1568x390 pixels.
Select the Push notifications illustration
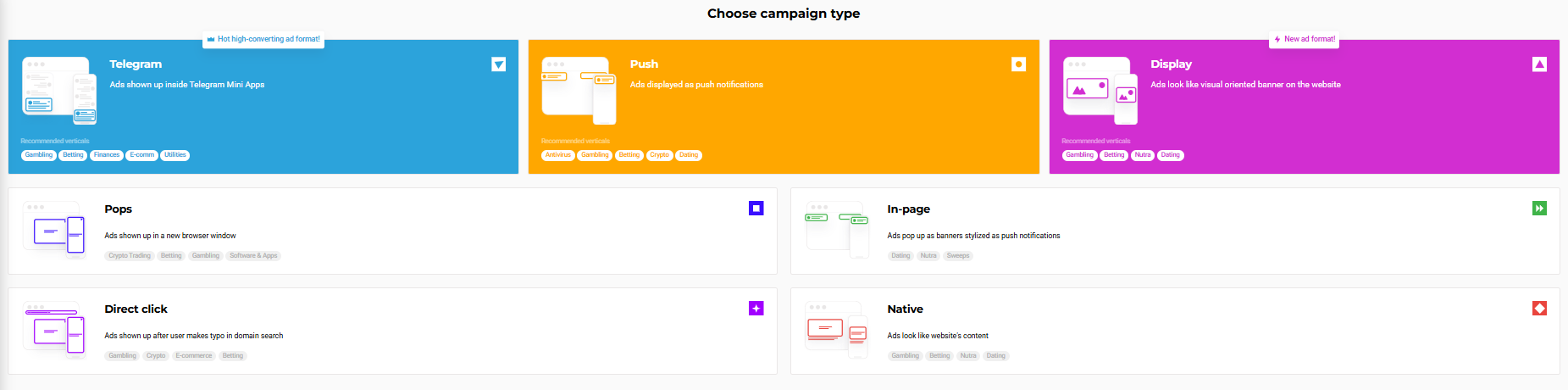pos(579,91)
